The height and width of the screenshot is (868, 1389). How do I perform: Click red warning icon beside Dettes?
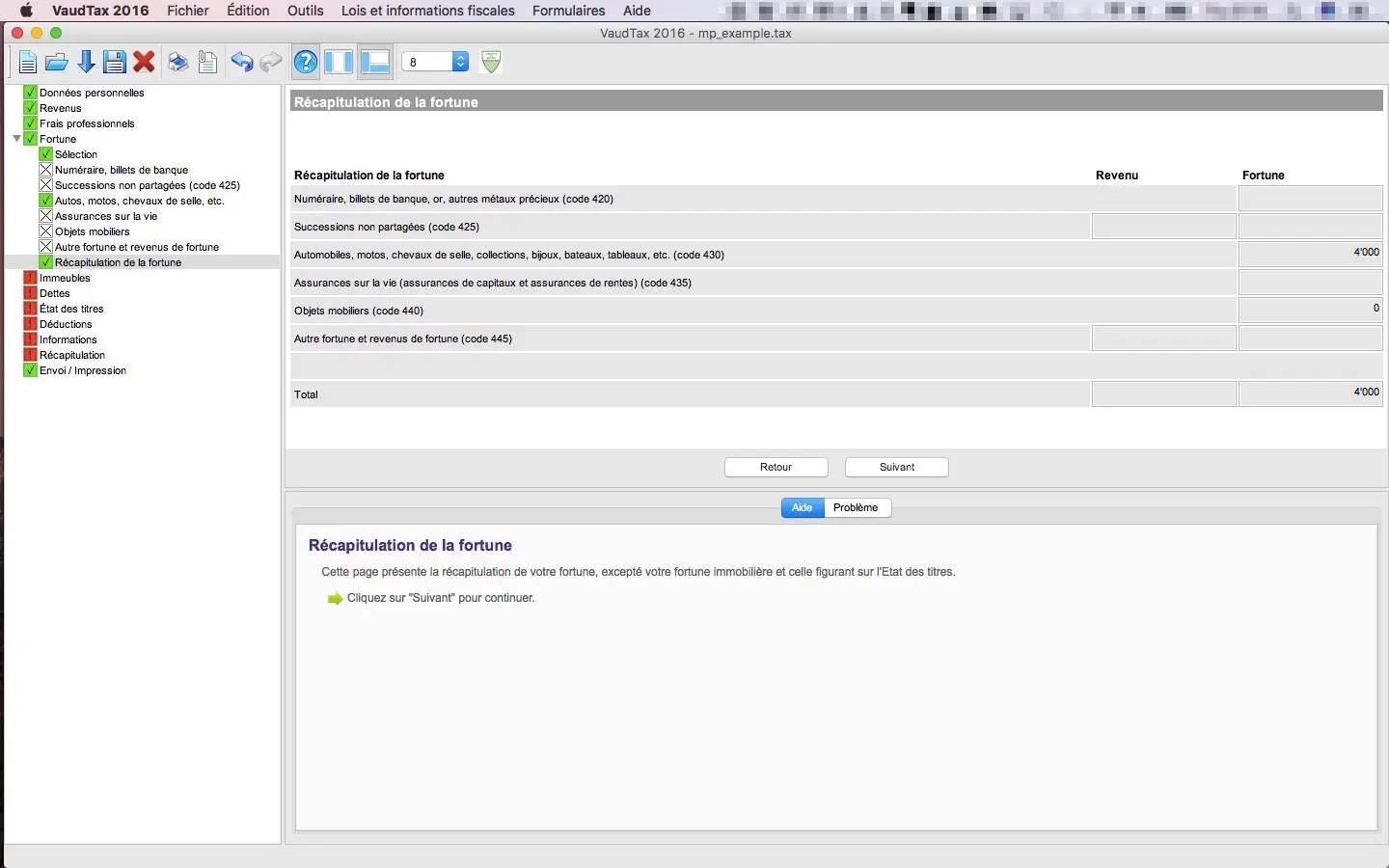coord(30,293)
